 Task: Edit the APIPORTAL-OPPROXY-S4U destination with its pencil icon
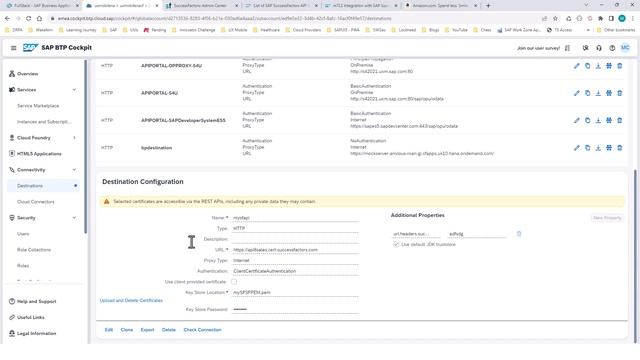click(577, 66)
